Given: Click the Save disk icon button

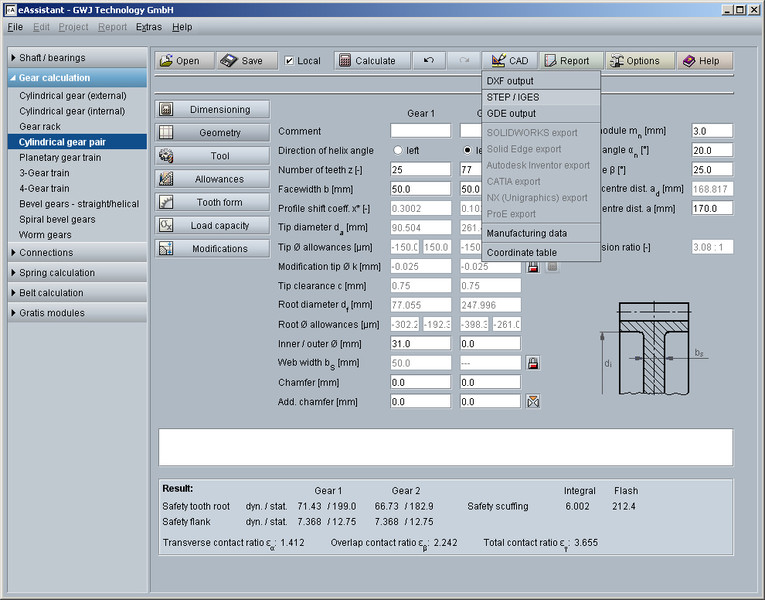Looking at the screenshot, I should [241, 61].
